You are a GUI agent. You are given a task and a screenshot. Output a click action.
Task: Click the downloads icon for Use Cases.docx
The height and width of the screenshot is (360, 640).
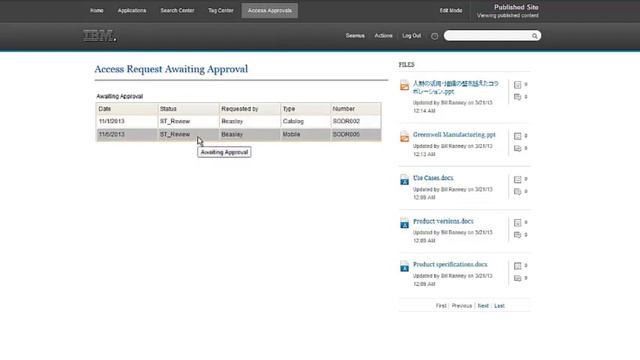pos(517,179)
